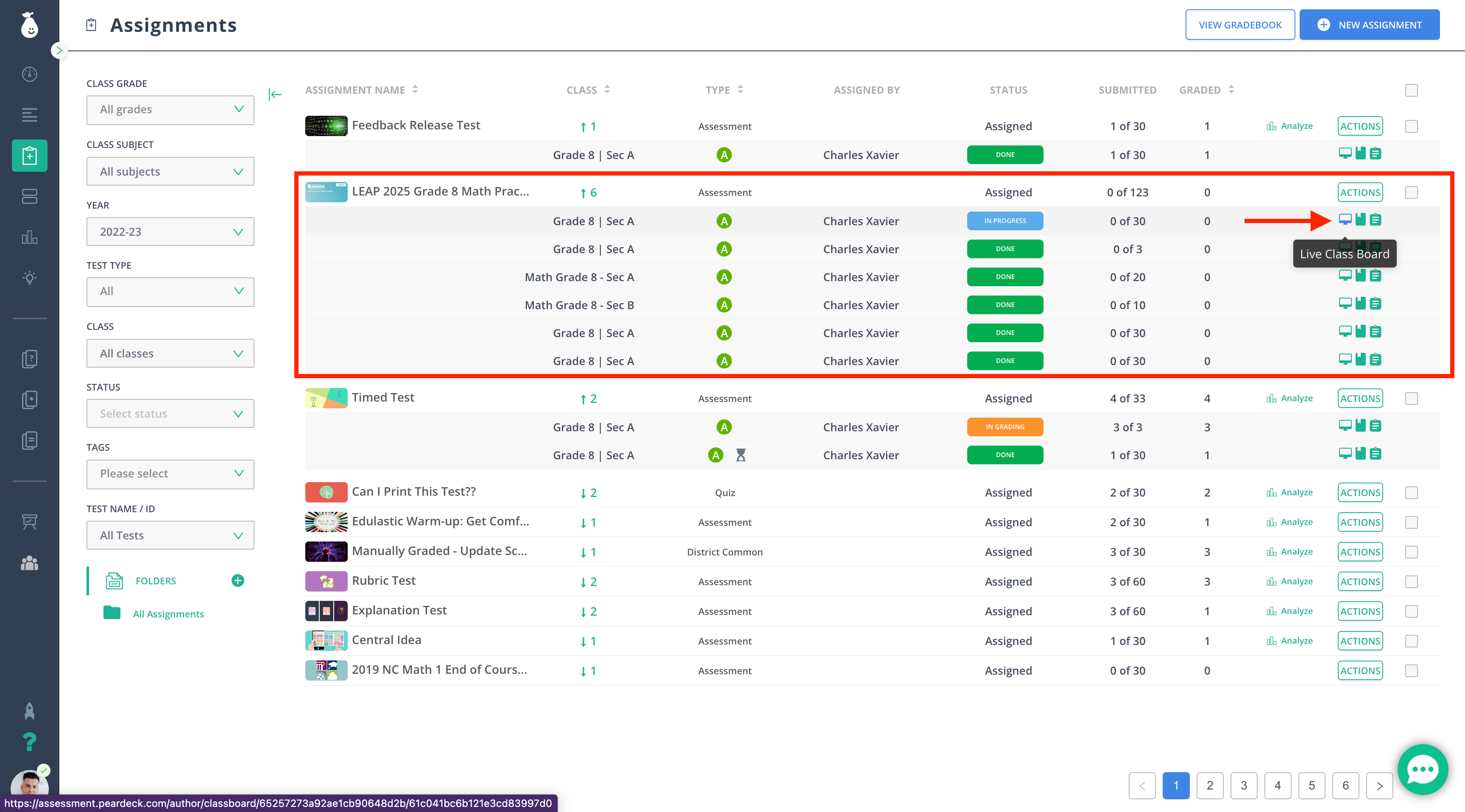The image size is (1465, 812).
Task: Expand the sidebar navigation arrow
Action: [59, 50]
